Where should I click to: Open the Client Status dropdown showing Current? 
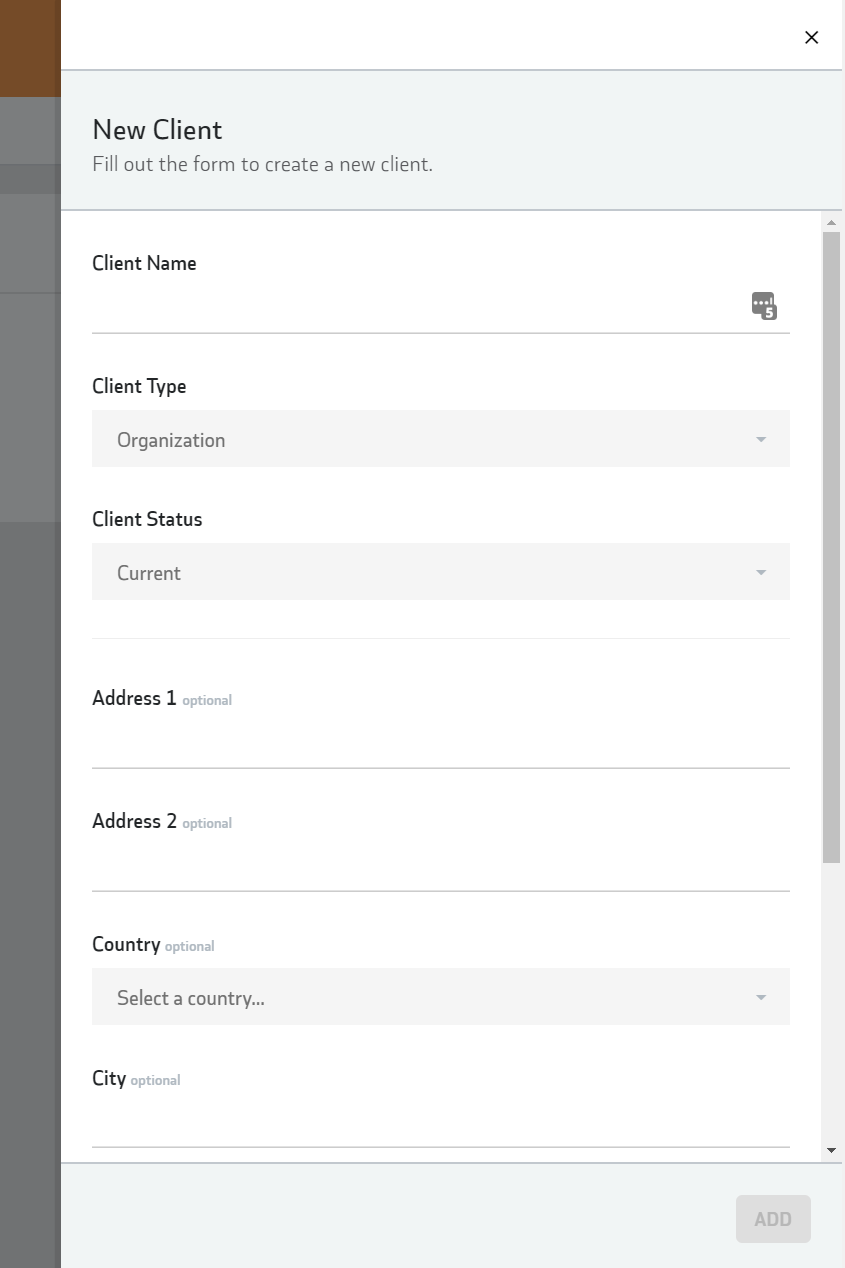click(x=440, y=572)
